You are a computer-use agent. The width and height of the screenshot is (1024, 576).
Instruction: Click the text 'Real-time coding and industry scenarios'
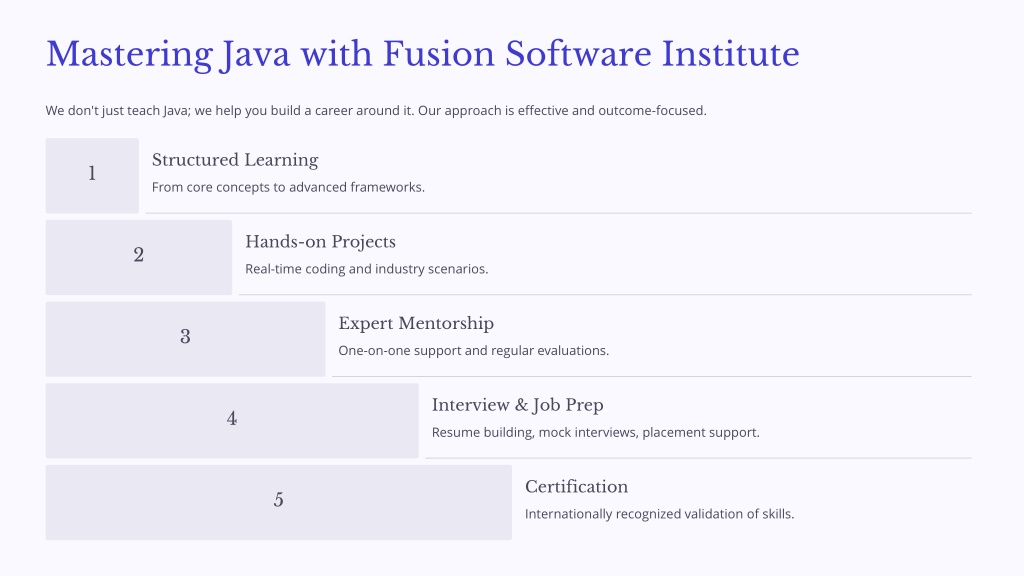click(366, 269)
